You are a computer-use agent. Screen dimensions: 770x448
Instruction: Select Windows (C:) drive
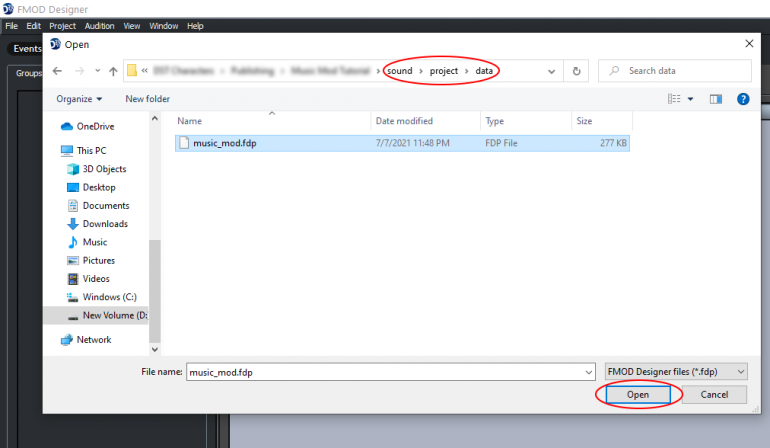point(102,297)
